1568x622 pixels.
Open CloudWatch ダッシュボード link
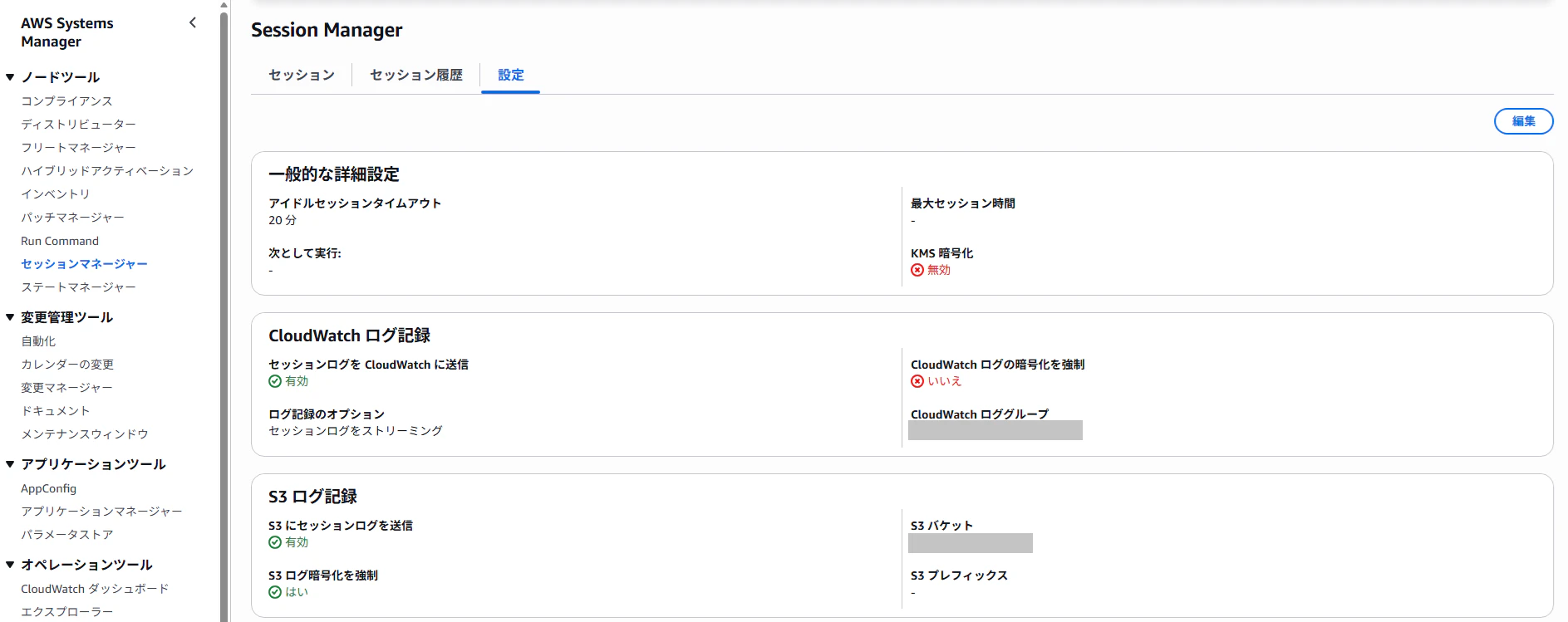click(95, 588)
